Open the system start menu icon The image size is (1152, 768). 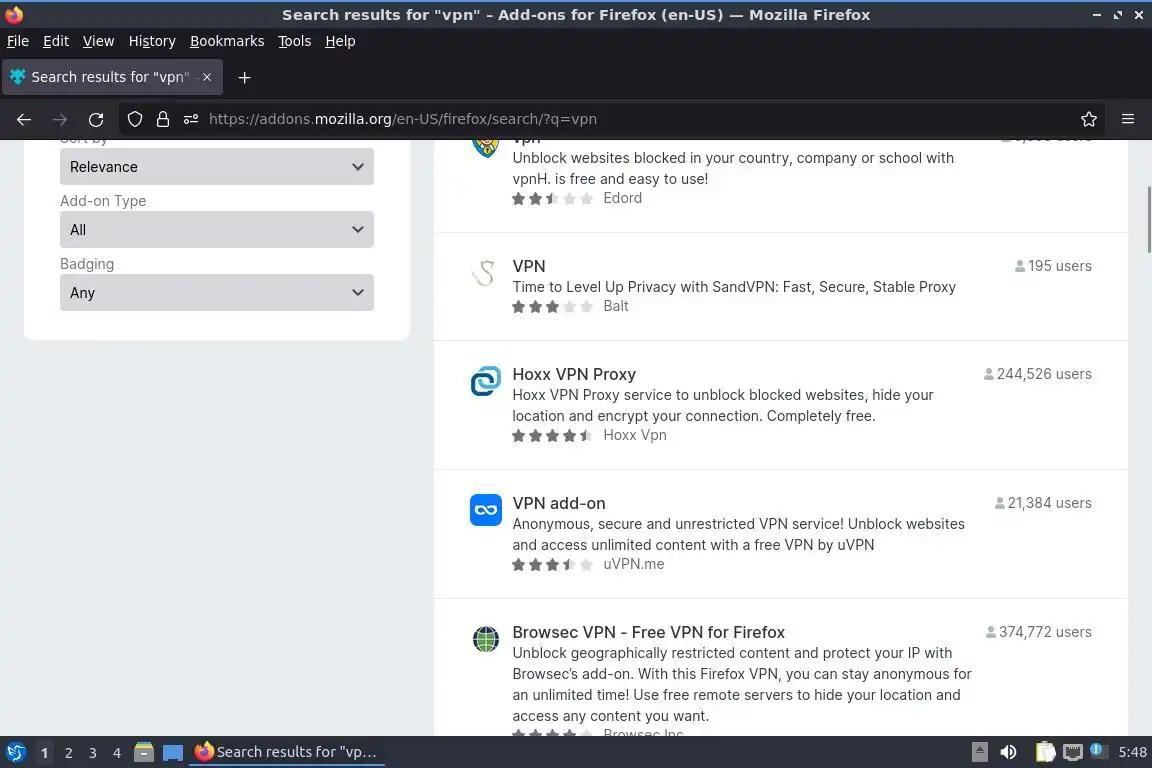click(x=15, y=753)
